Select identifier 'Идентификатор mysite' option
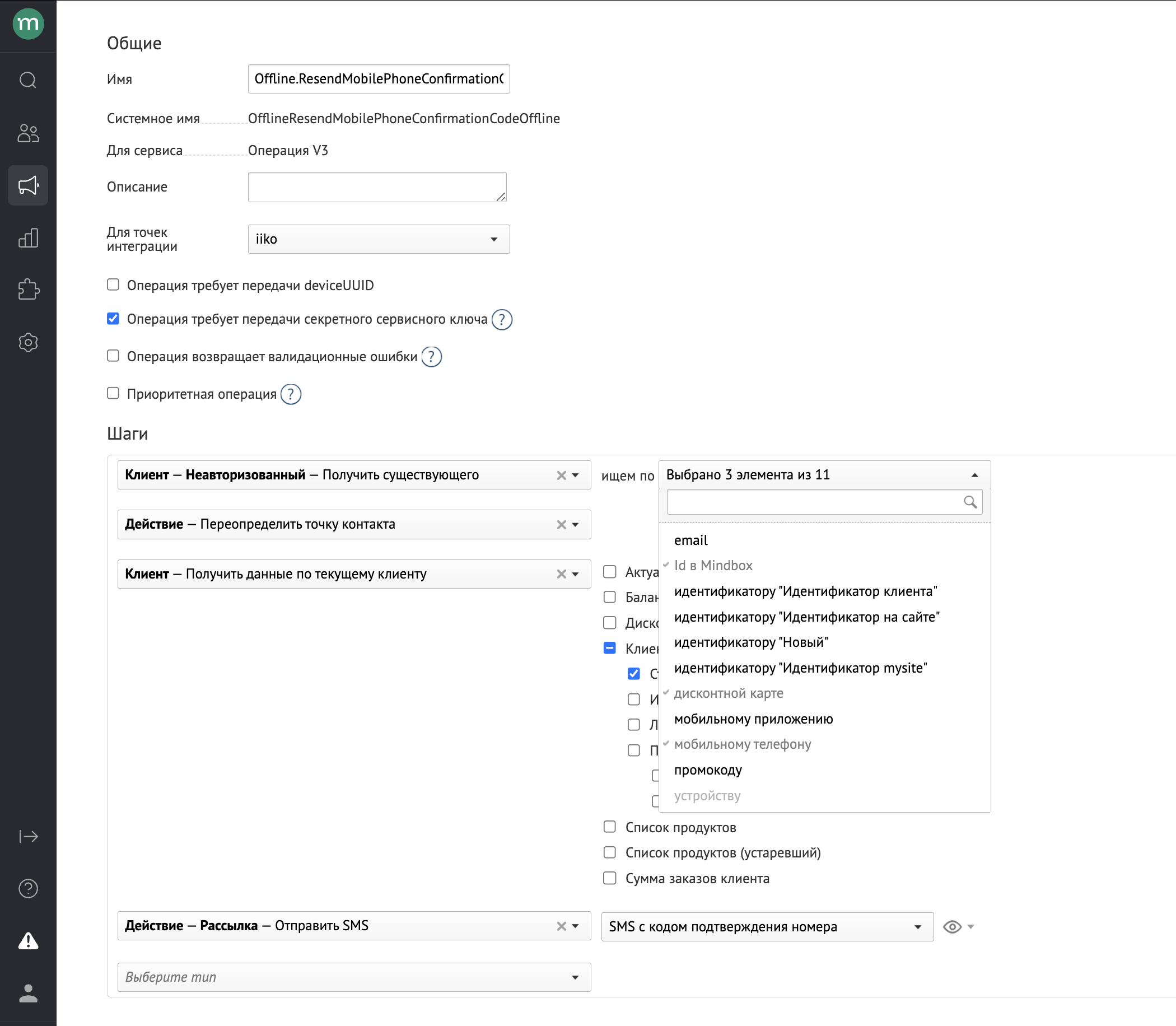This screenshot has width=1176, height=1026. 824,668
